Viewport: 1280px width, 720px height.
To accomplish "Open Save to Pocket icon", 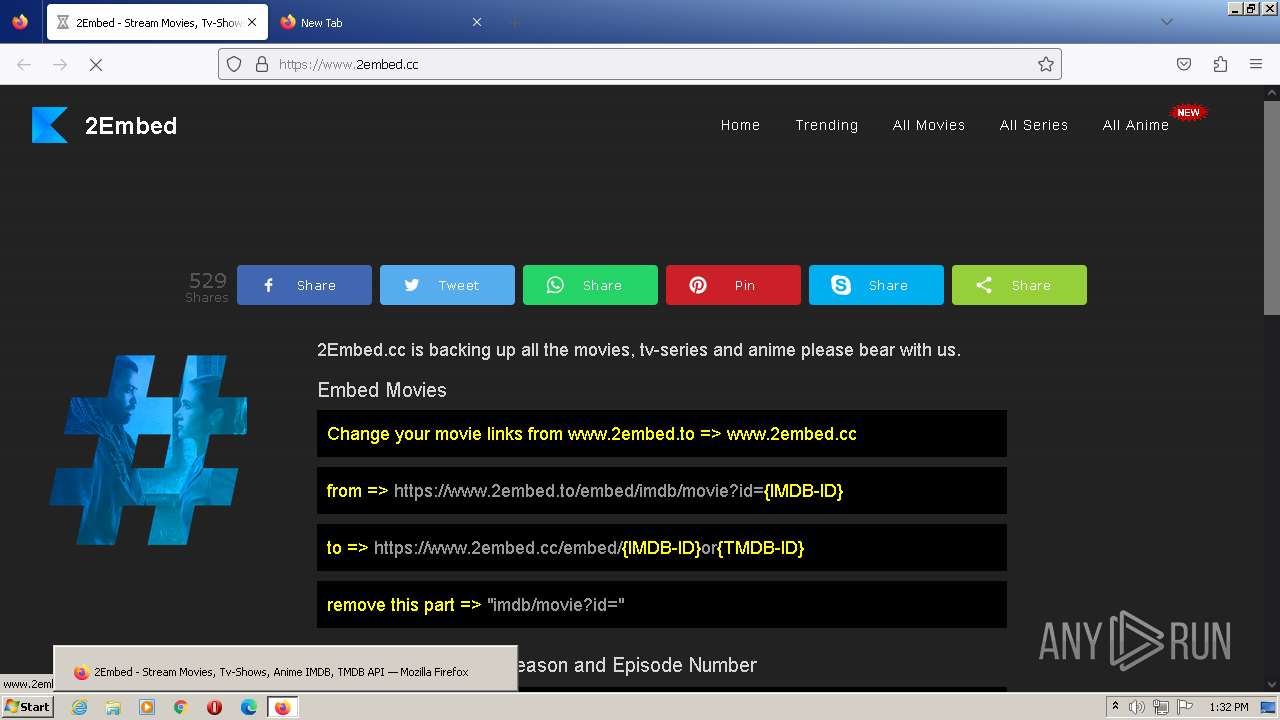I will [x=1184, y=64].
